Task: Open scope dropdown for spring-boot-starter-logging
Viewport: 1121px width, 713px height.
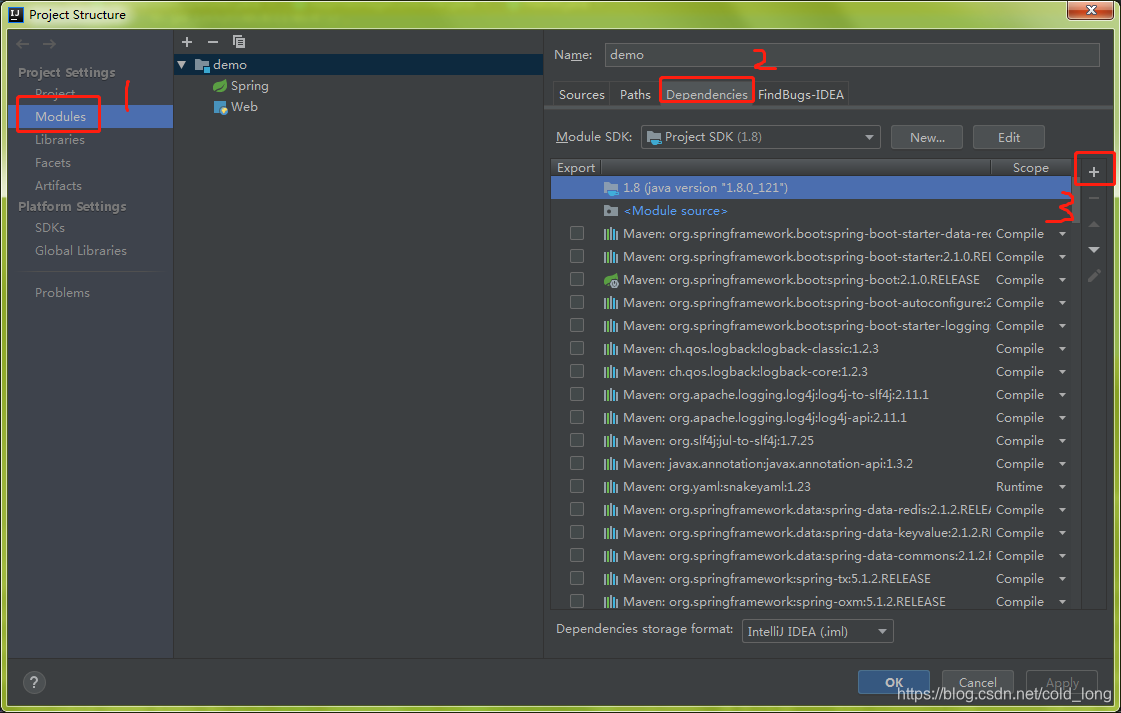Action: pos(1062,326)
